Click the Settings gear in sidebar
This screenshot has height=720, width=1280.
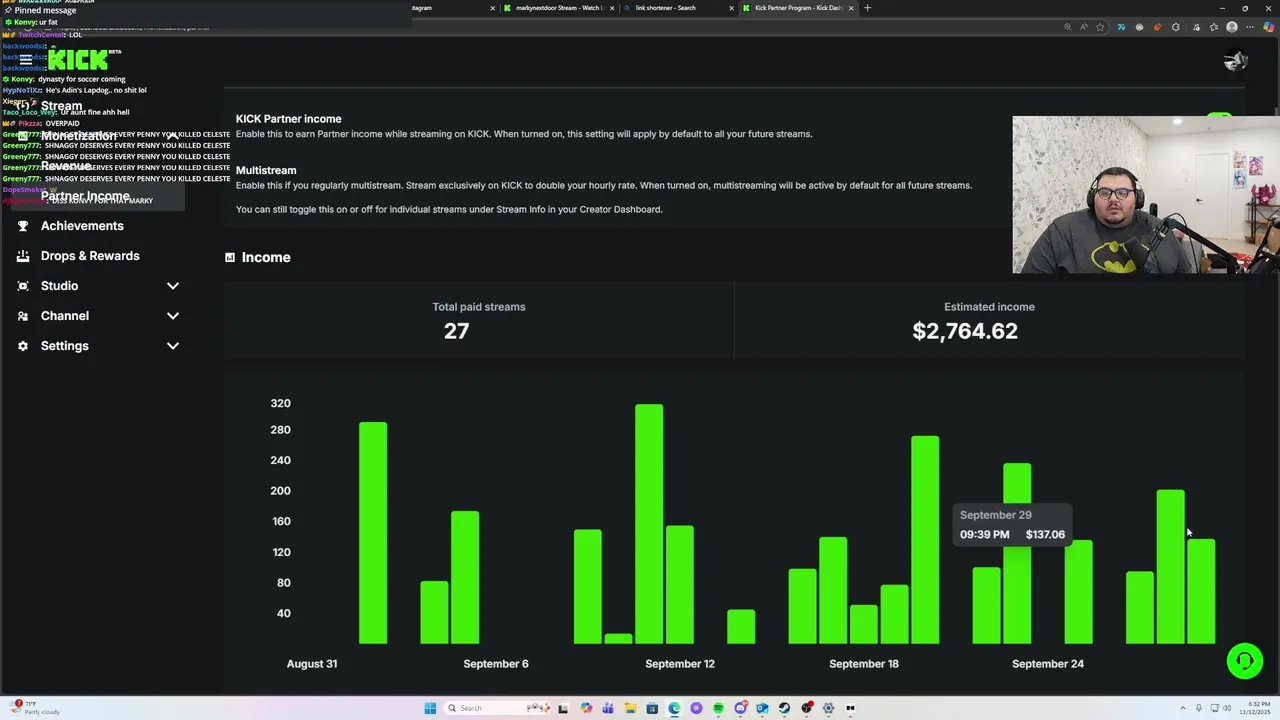pyautogui.click(x=23, y=346)
